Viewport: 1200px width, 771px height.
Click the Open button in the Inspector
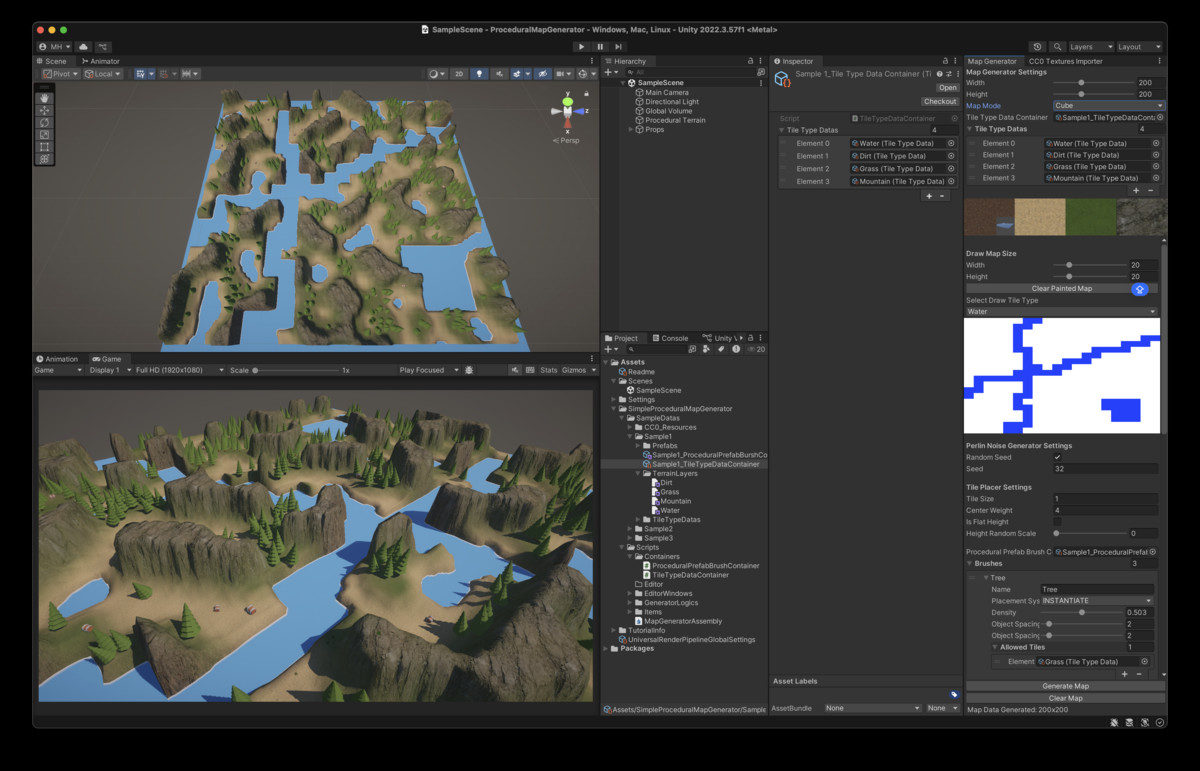[947, 88]
